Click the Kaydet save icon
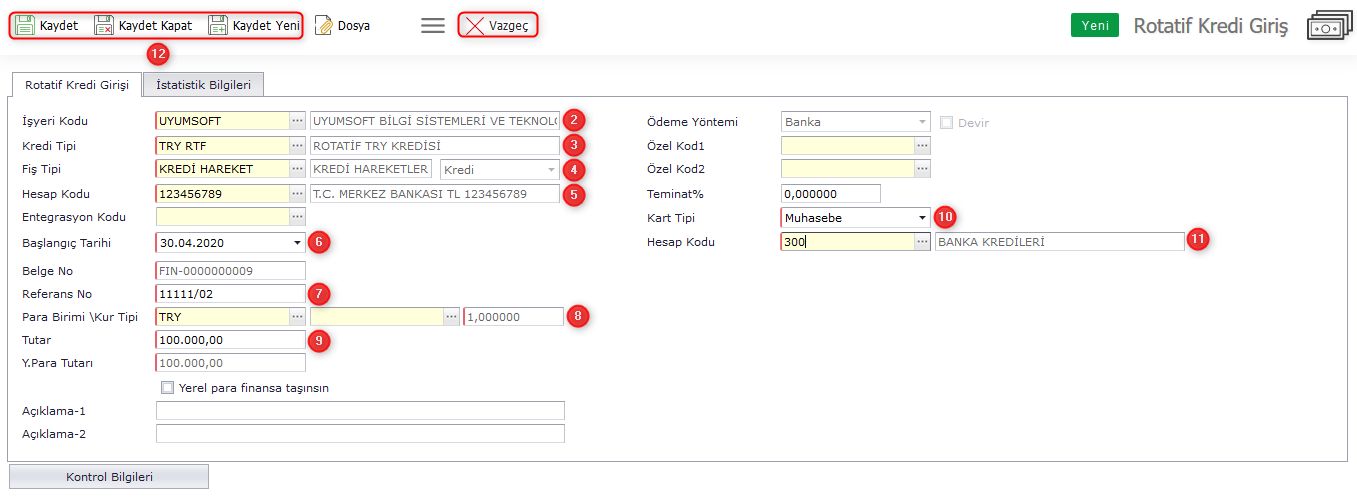1357x500 pixels. point(26,25)
